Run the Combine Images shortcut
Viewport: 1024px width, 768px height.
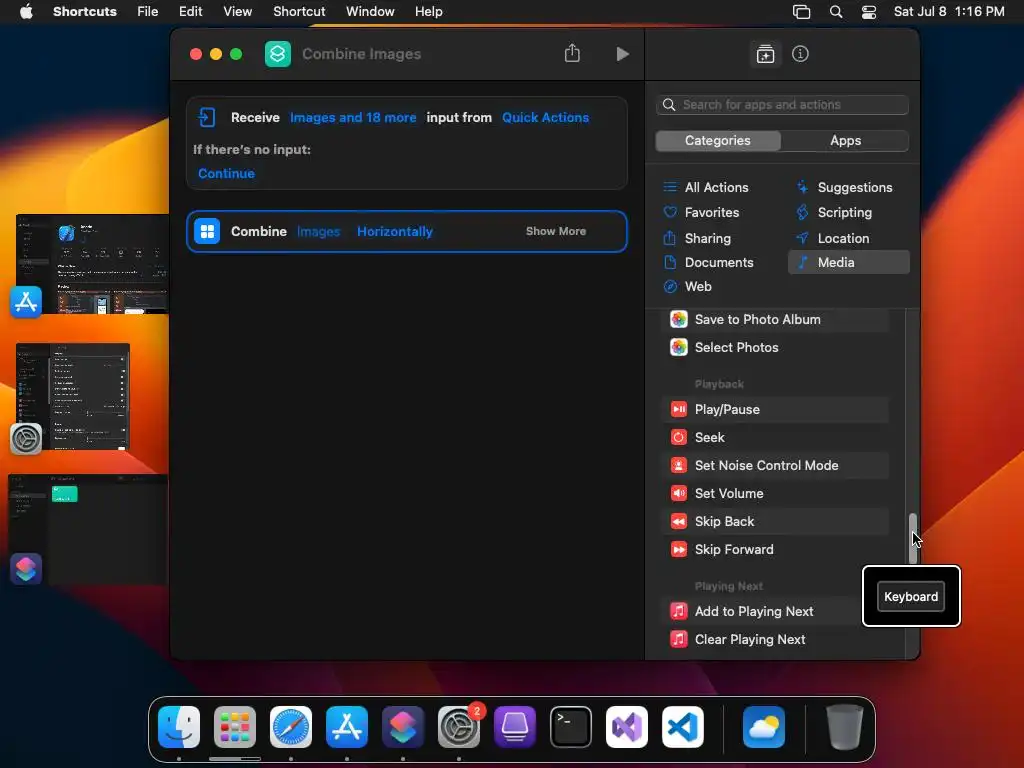tap(622, 54)
